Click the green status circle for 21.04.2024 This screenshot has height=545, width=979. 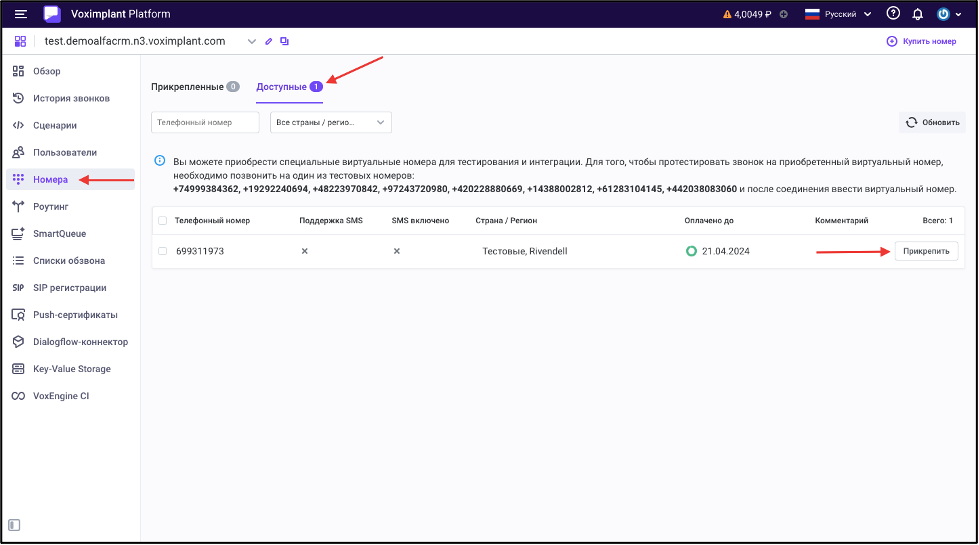[x=691, y=251]
